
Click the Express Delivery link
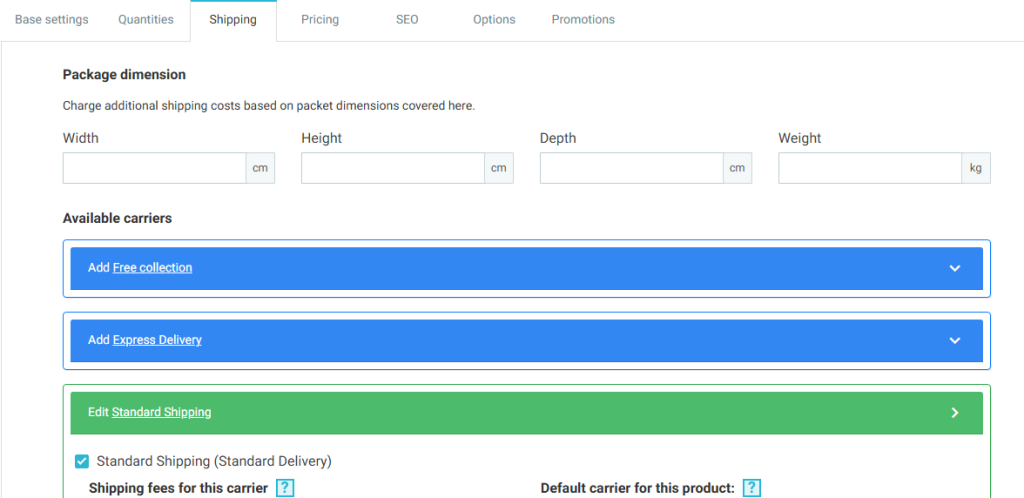pyautogui.click(x=157, y=340)
